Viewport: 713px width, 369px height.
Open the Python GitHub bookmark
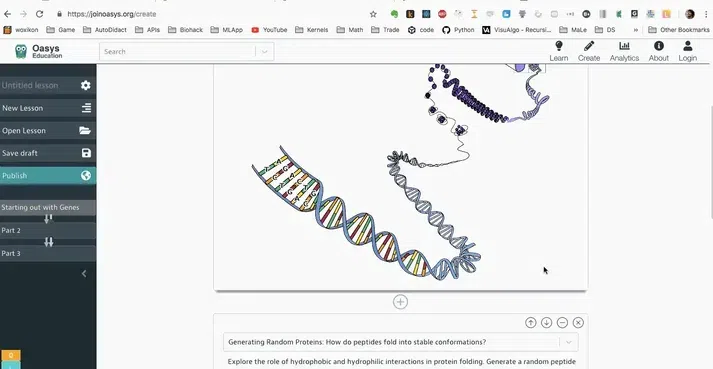(x=458, y=30)
